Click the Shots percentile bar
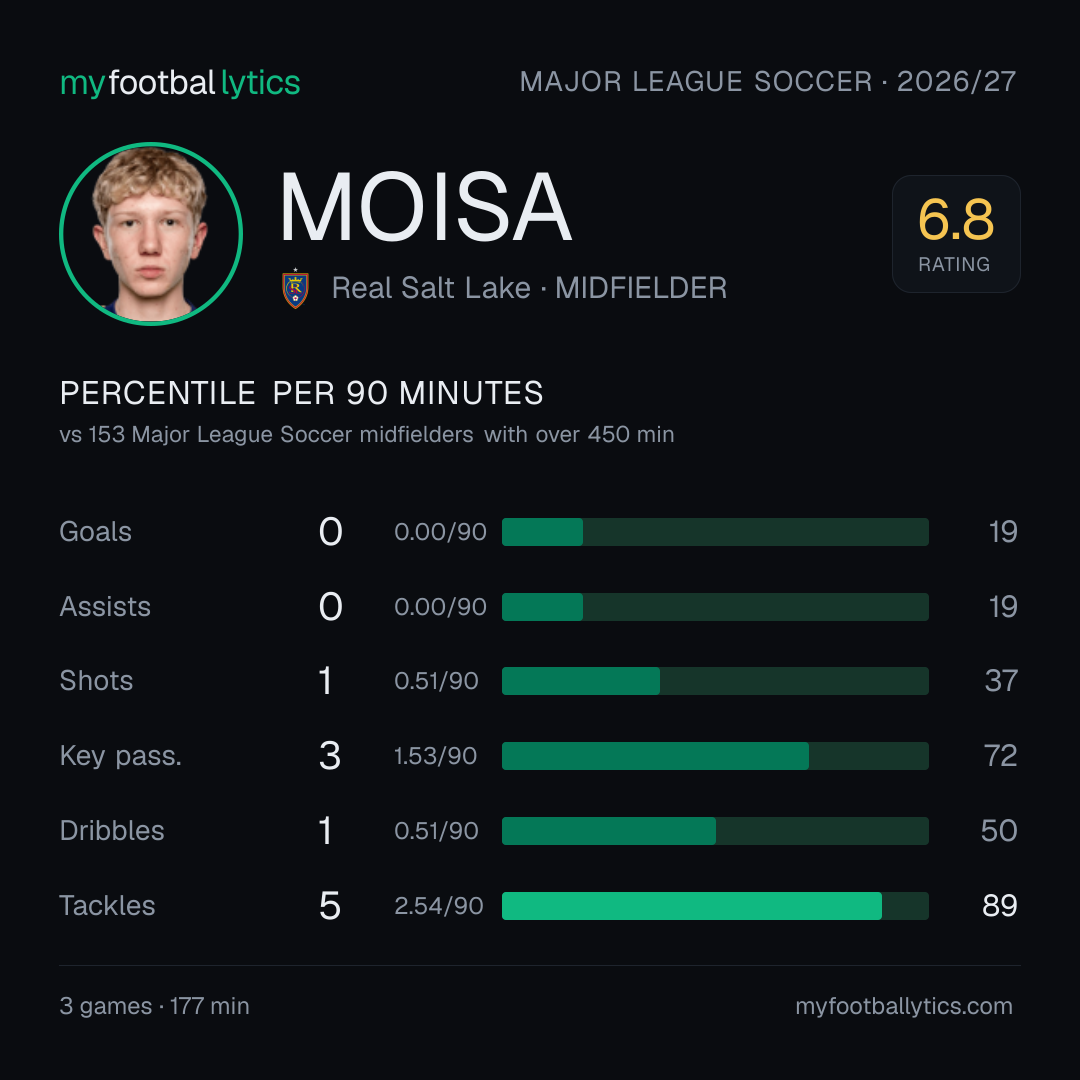The width and height of the screenshot is (1080, 1080). (x=715, y=681)
